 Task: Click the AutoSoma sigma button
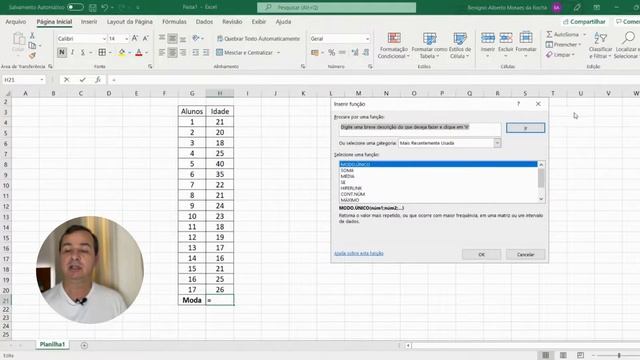click(563, 34)
